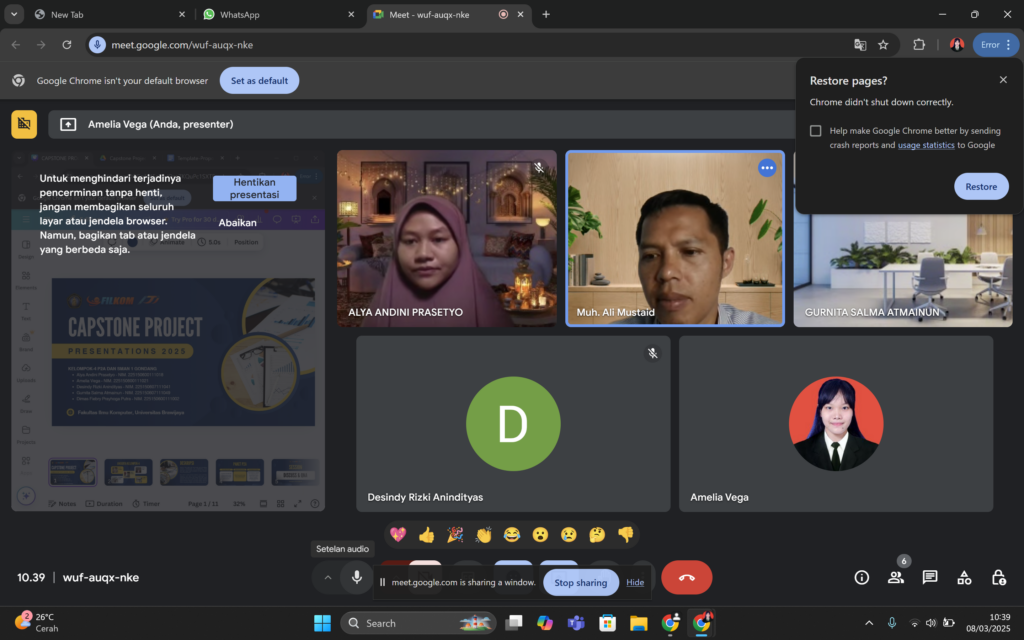The width and height of the screenshot is (1024, 640).
Task: Click Alya Andini Prasetyo's video tile
Action: tap(446, 238)
